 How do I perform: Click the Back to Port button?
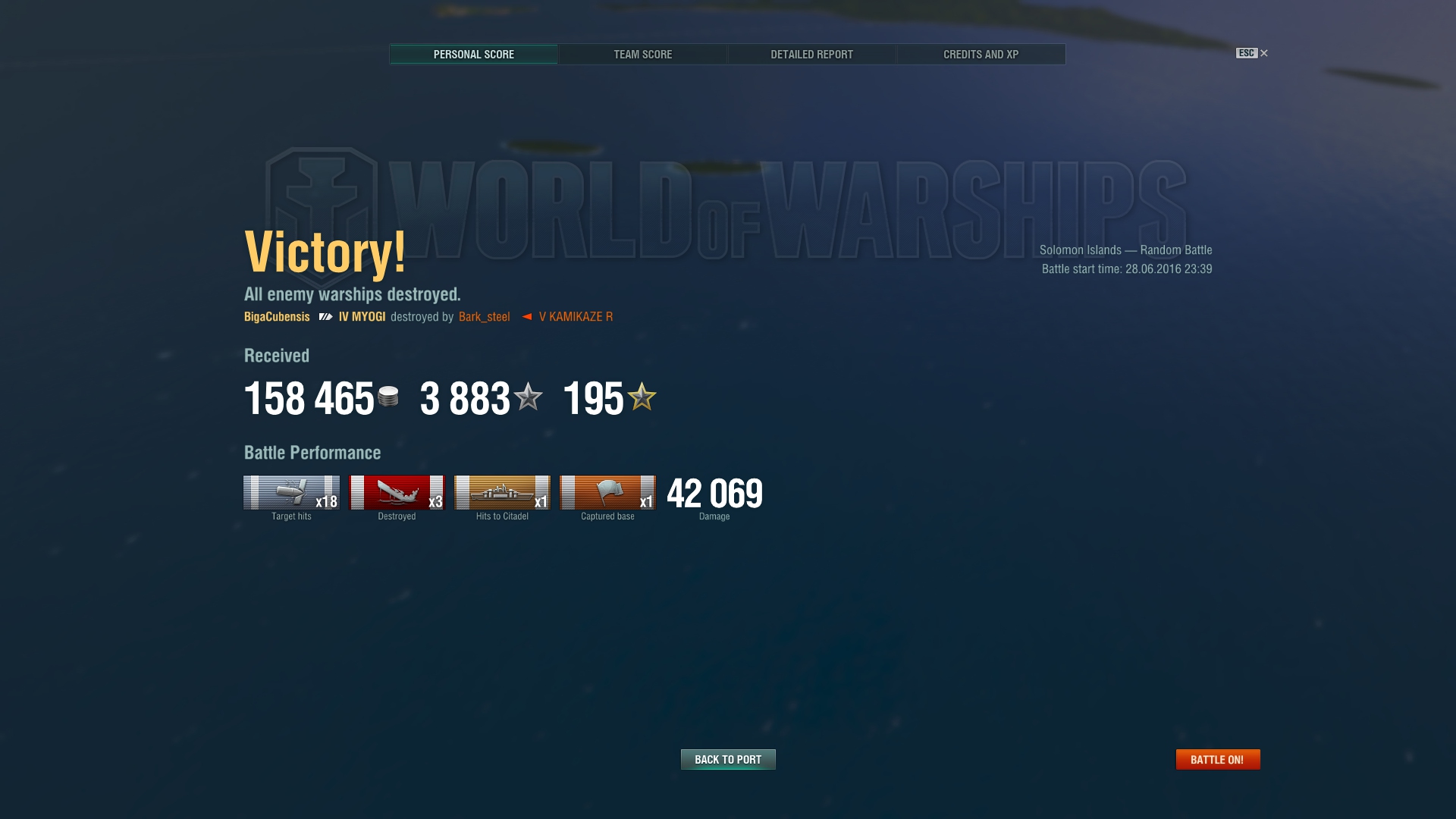click(x=728, y=759)
